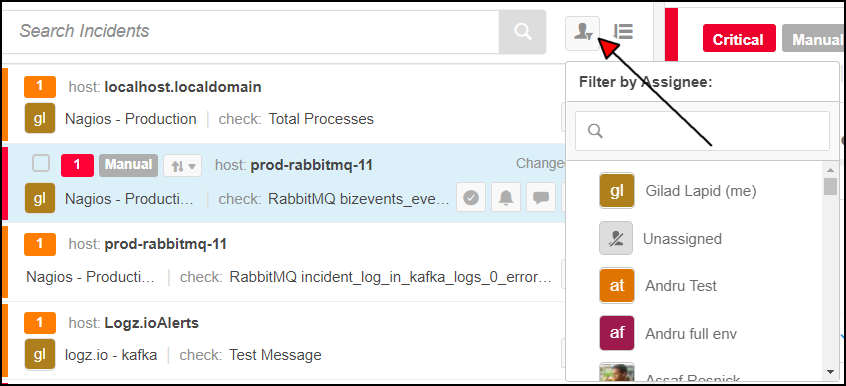Open the comment speech bubble icon
This screenshot has width=846, height=386.
(x=541, y=198)
